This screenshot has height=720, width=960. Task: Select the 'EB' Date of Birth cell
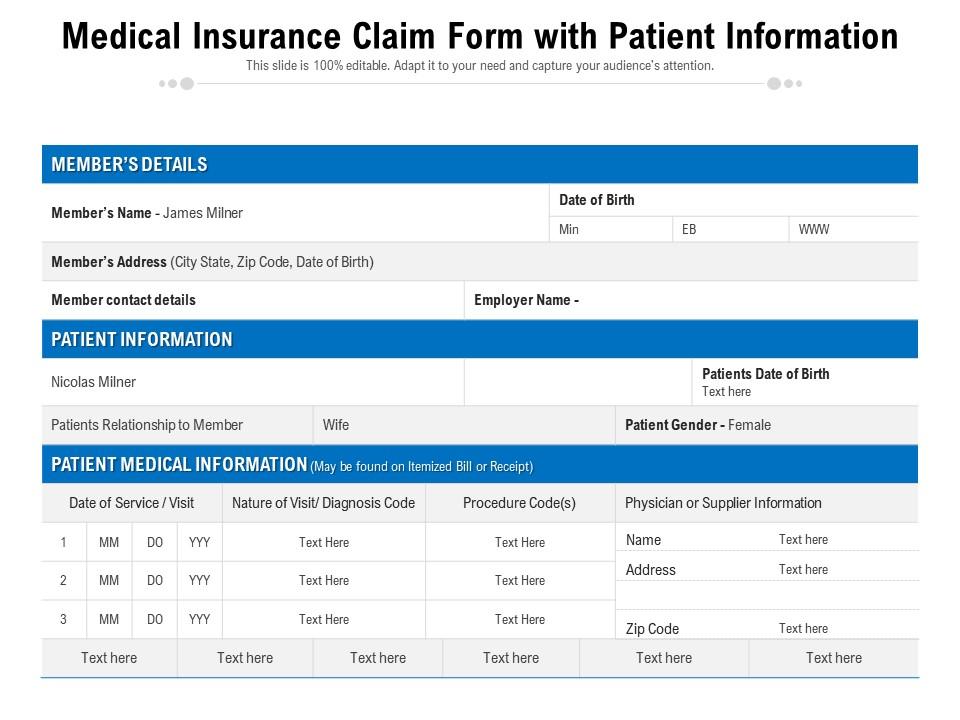(689, 230)
